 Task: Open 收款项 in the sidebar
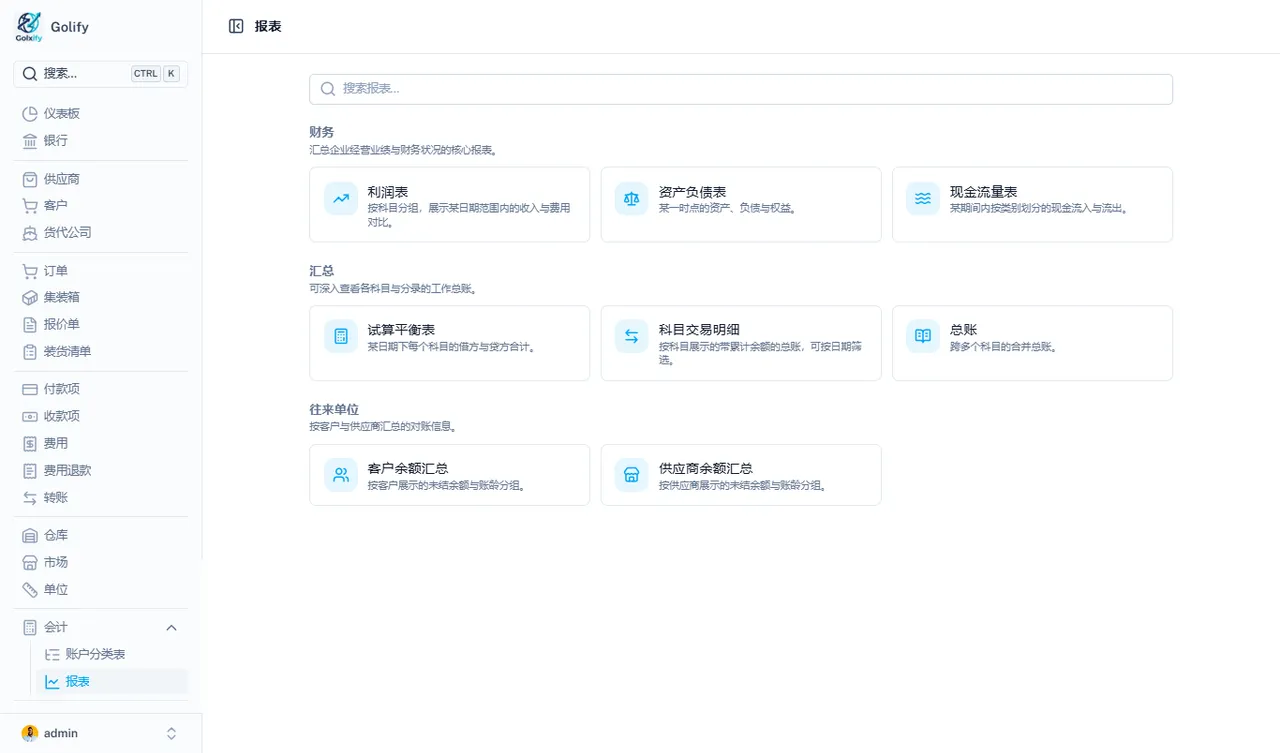(101, 416)
